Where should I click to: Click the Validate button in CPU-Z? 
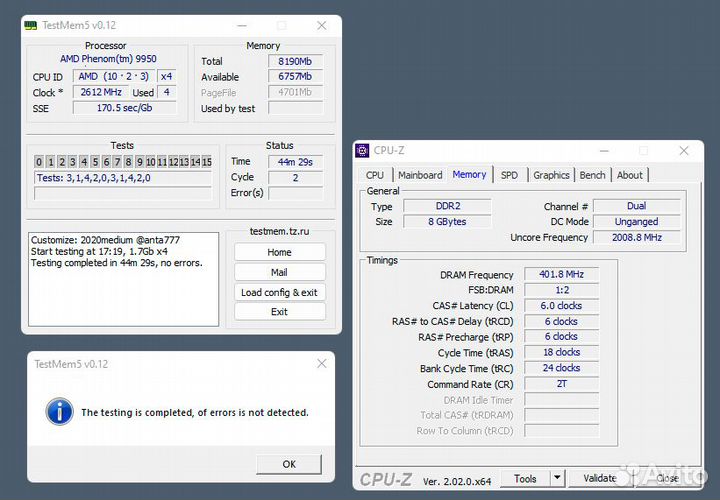[600, 478]
